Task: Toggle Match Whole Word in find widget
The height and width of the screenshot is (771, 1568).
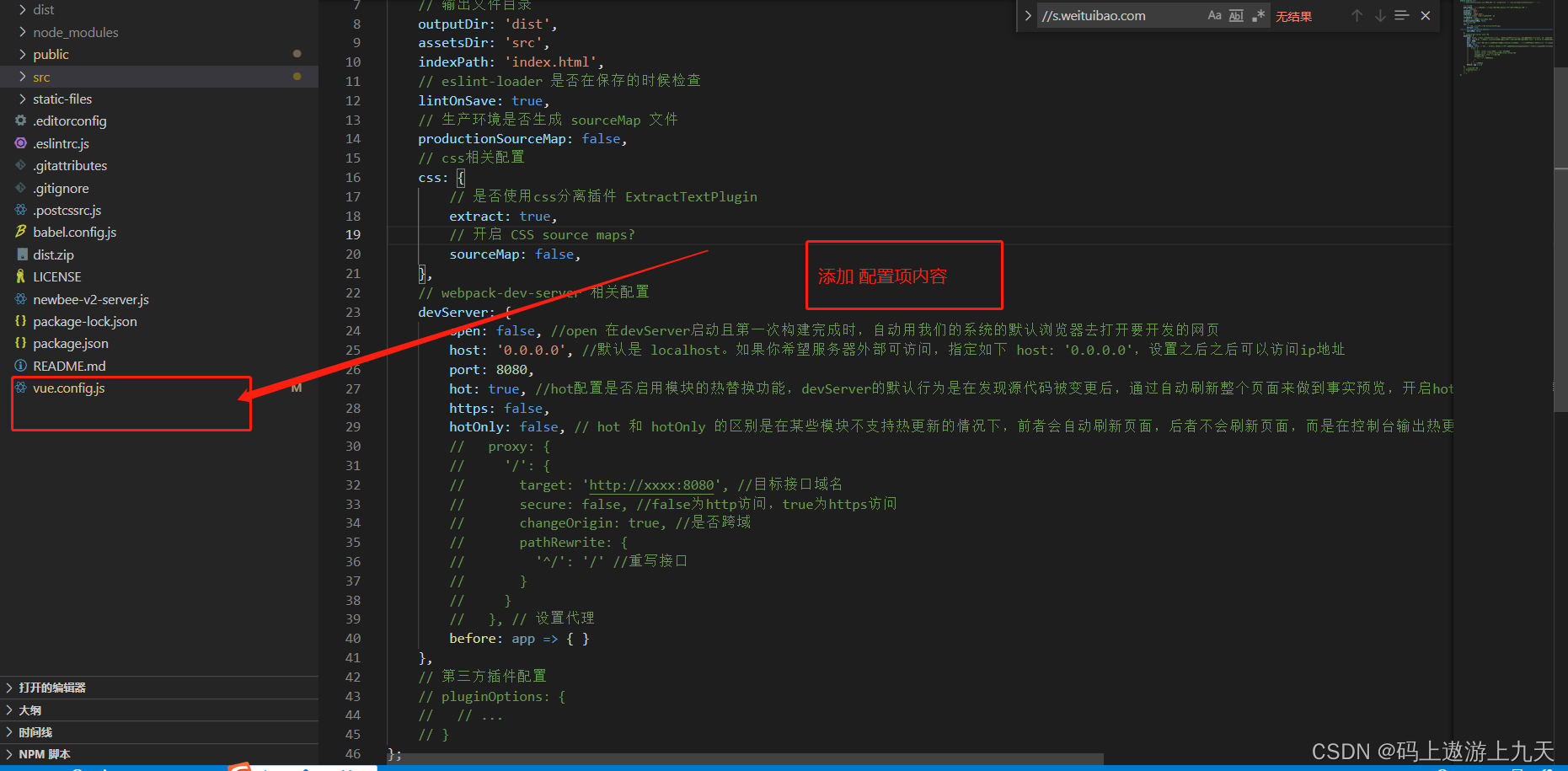Action: click(1236, 15)
